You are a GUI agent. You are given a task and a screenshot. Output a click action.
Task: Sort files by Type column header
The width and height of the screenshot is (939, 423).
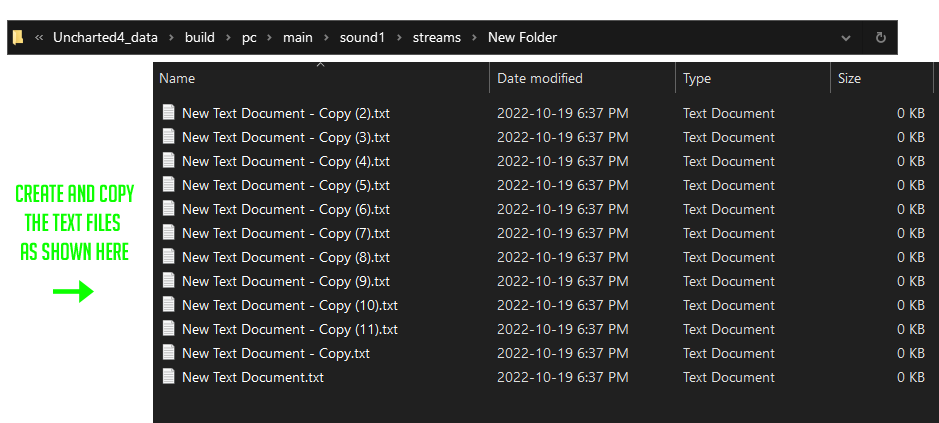click(x=697, y=78)
